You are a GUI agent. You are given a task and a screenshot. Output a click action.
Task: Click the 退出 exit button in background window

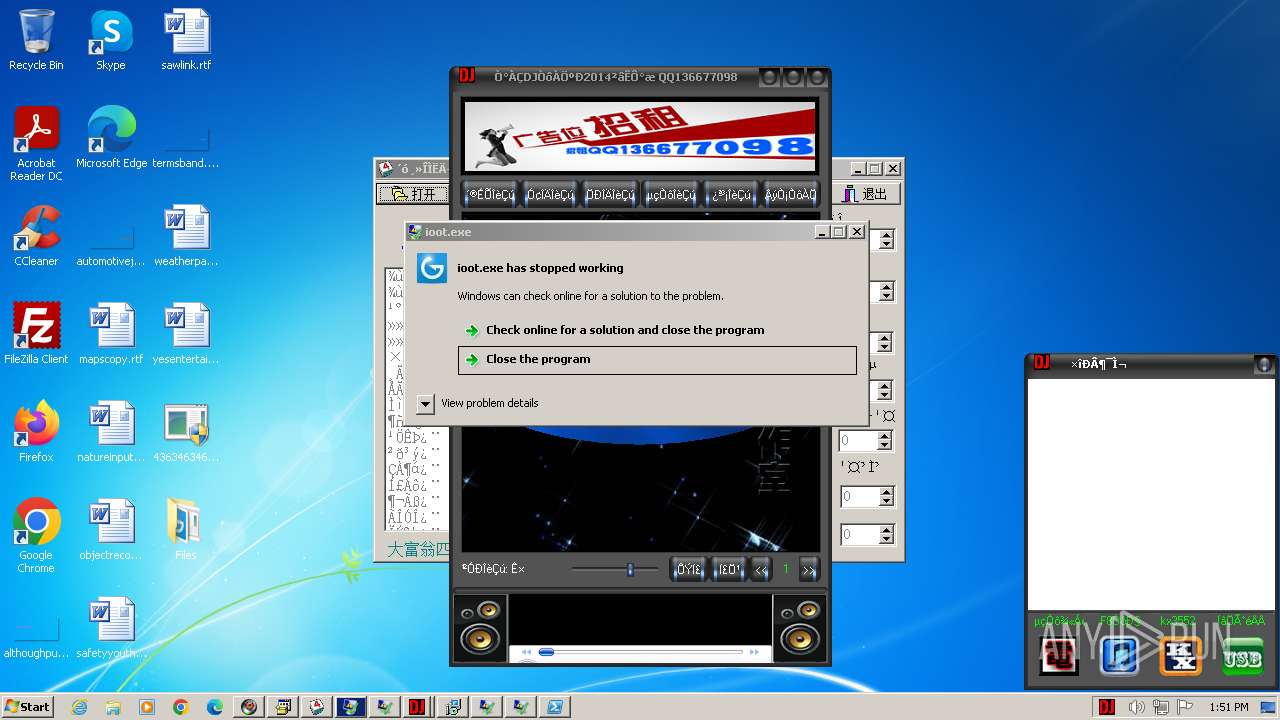pyautogui.click(x=864, y=194)
